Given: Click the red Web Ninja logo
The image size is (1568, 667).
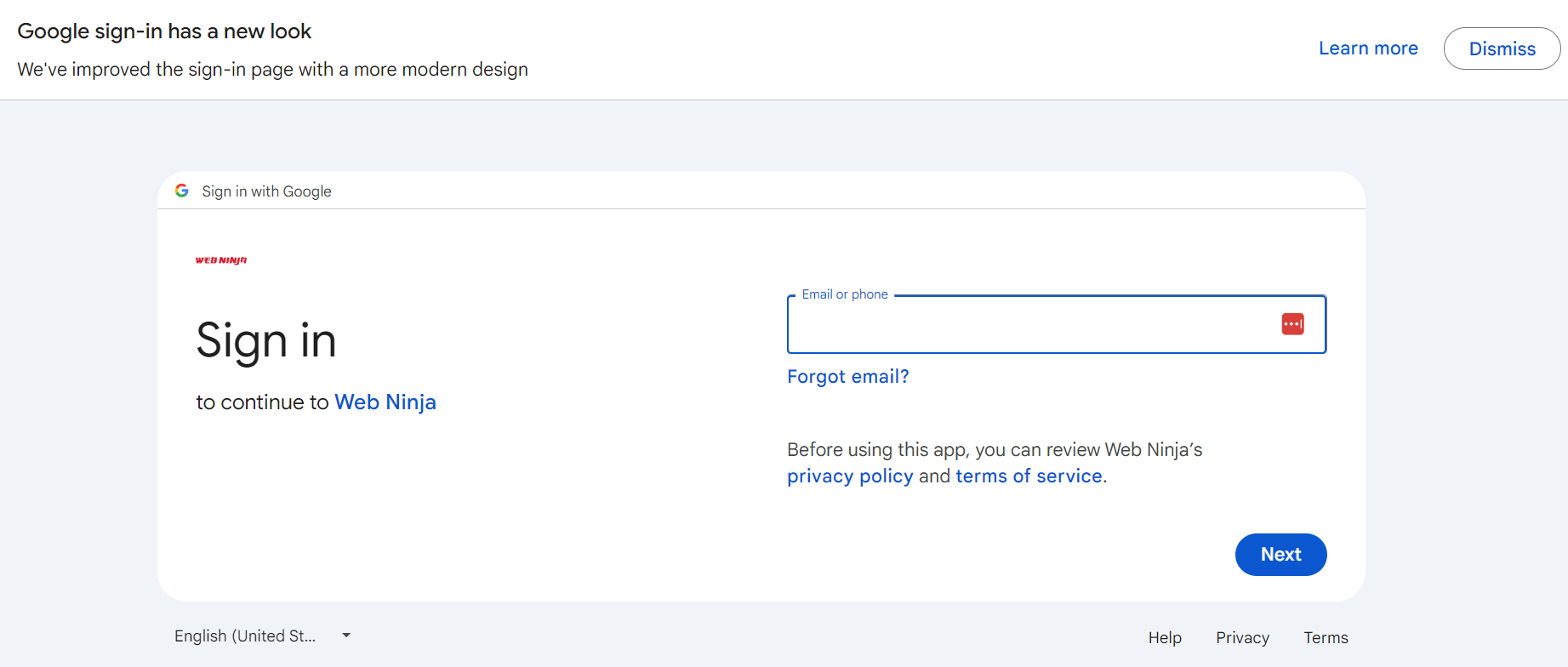Looking at the screenshot, I should click(x=221, y=260).
